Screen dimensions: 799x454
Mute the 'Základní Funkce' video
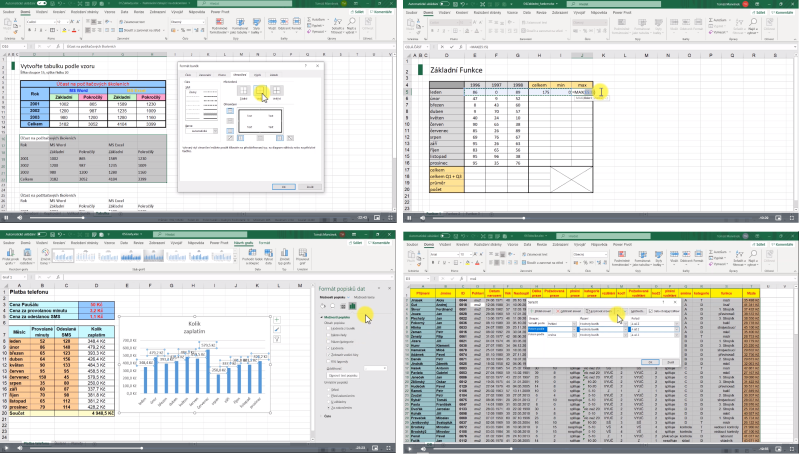pos(422,218)
